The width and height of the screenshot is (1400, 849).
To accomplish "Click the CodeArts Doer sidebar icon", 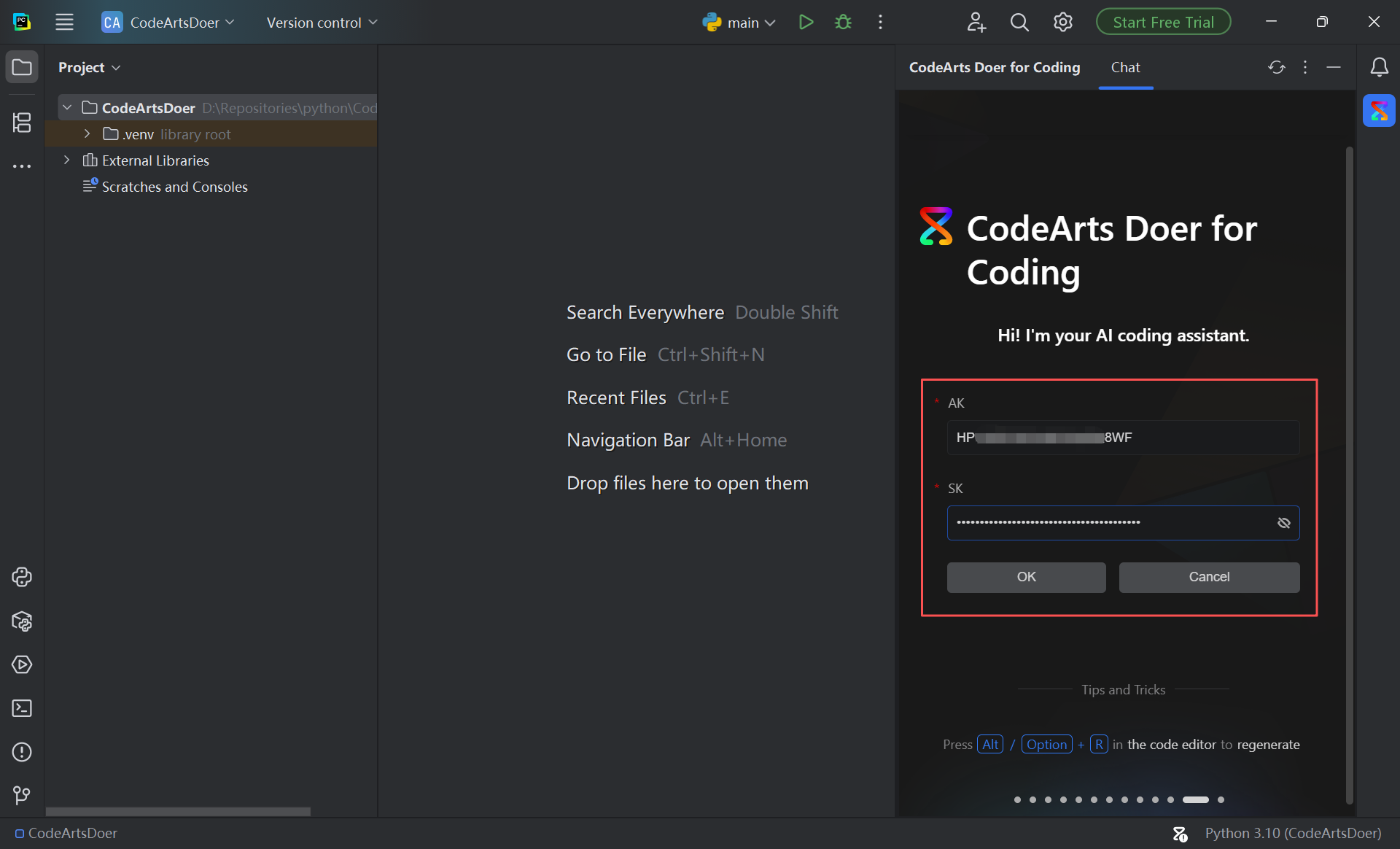I will 1379,111.
